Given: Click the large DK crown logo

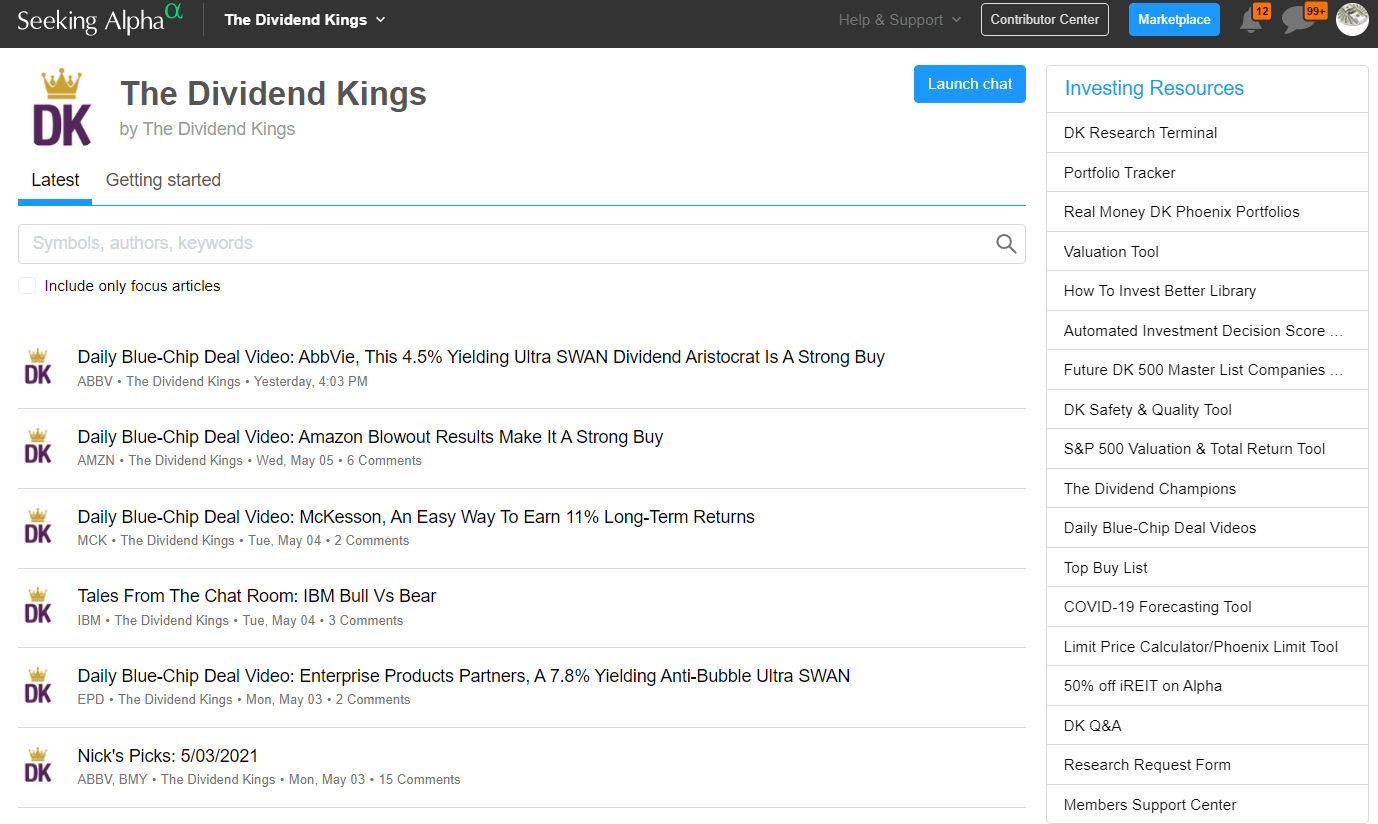Looking at the screenshot, I should pos(62,108).
